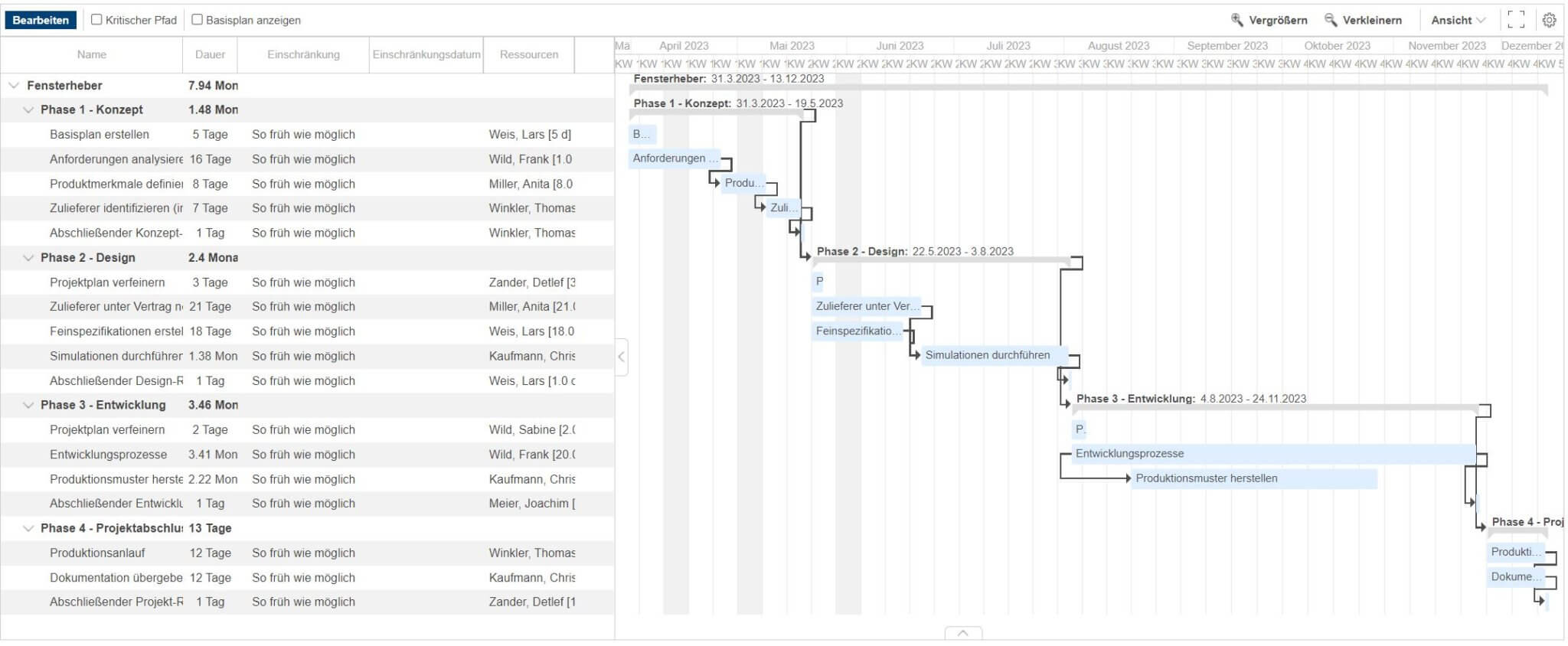Viewport: 1568px width, 646px height.
Task: Select Projektplan verfeinern row with 2 Tage
Action: [307, 430]
